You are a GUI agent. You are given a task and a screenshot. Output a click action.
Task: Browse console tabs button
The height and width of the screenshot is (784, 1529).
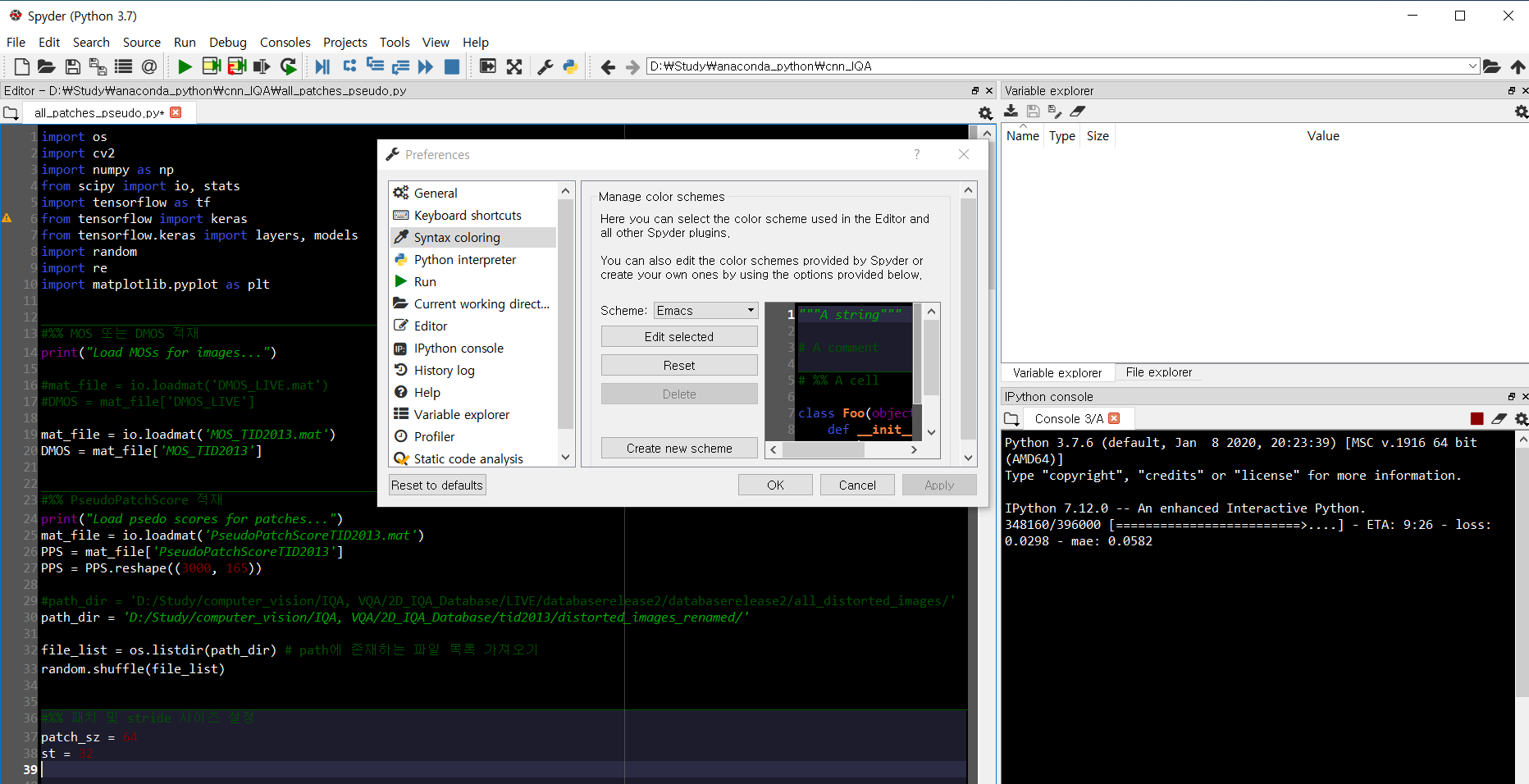coord(1012,419)
